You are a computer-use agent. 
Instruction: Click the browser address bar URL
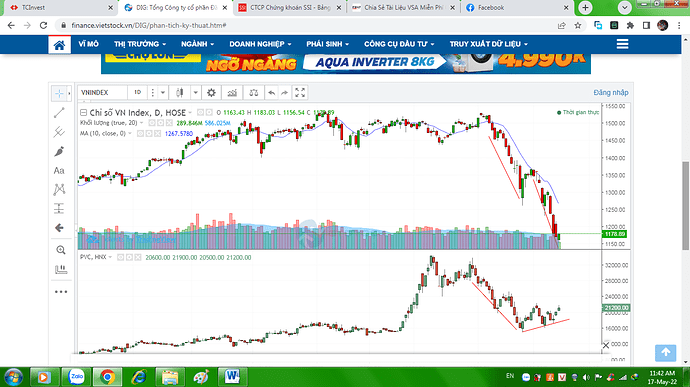click(149, 26)
